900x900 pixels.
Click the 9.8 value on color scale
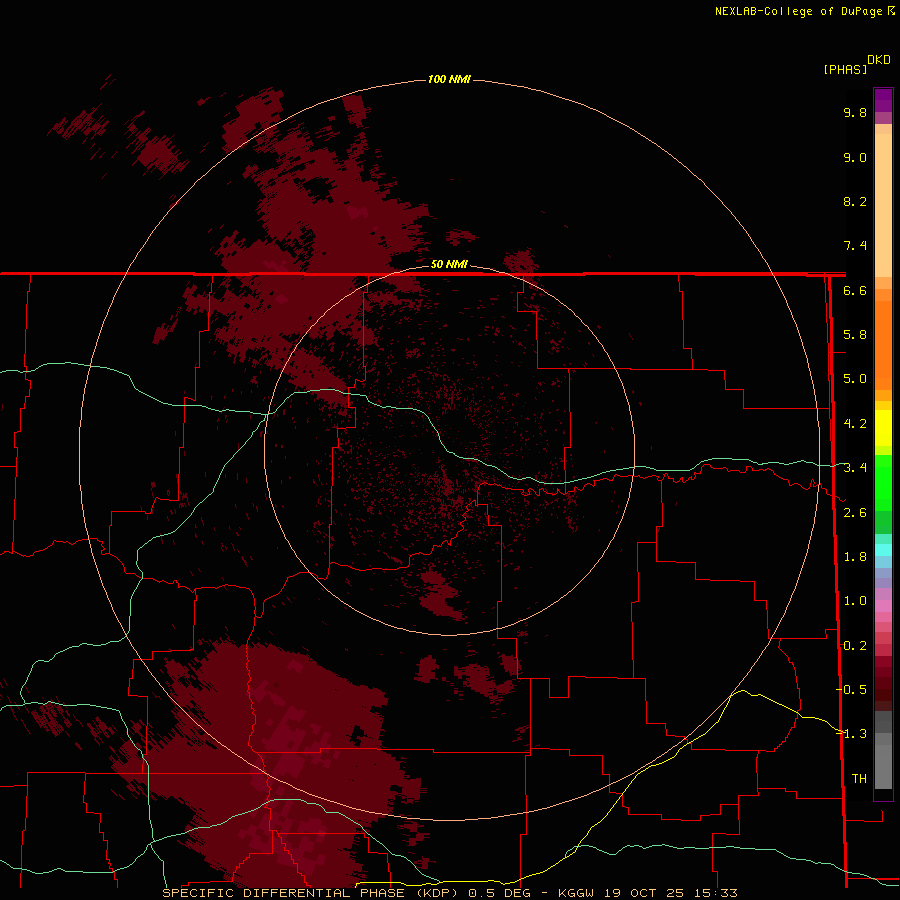tap(855, 112)
